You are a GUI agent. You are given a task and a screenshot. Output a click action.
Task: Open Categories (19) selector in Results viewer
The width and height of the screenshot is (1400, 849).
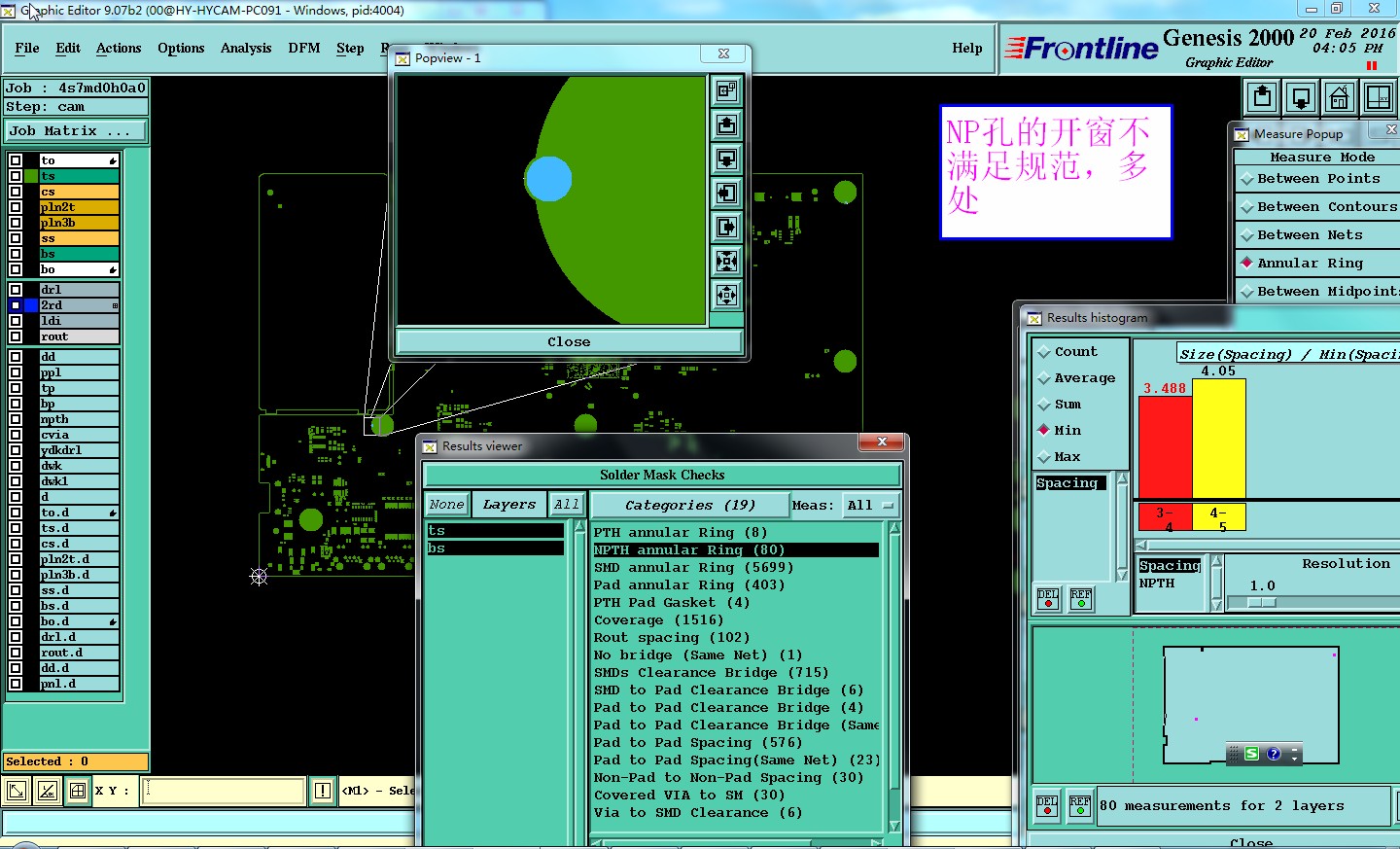tap(690, 506)
